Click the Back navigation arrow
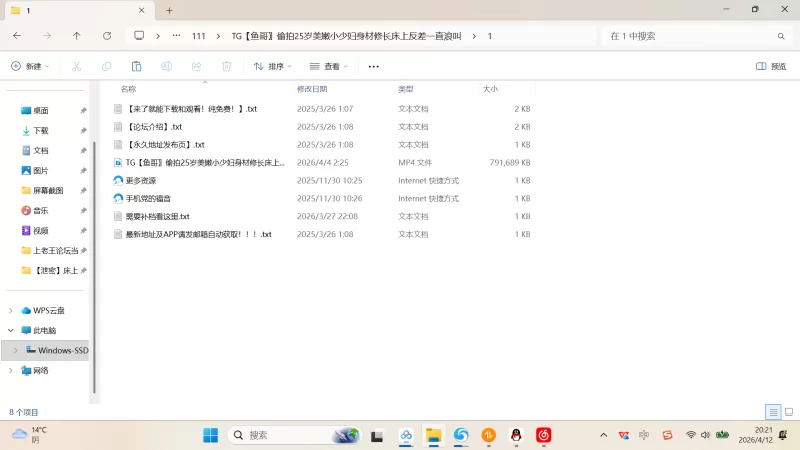Image resolution: width=800 pixels, height=450 pixels. tap(17, 36)
